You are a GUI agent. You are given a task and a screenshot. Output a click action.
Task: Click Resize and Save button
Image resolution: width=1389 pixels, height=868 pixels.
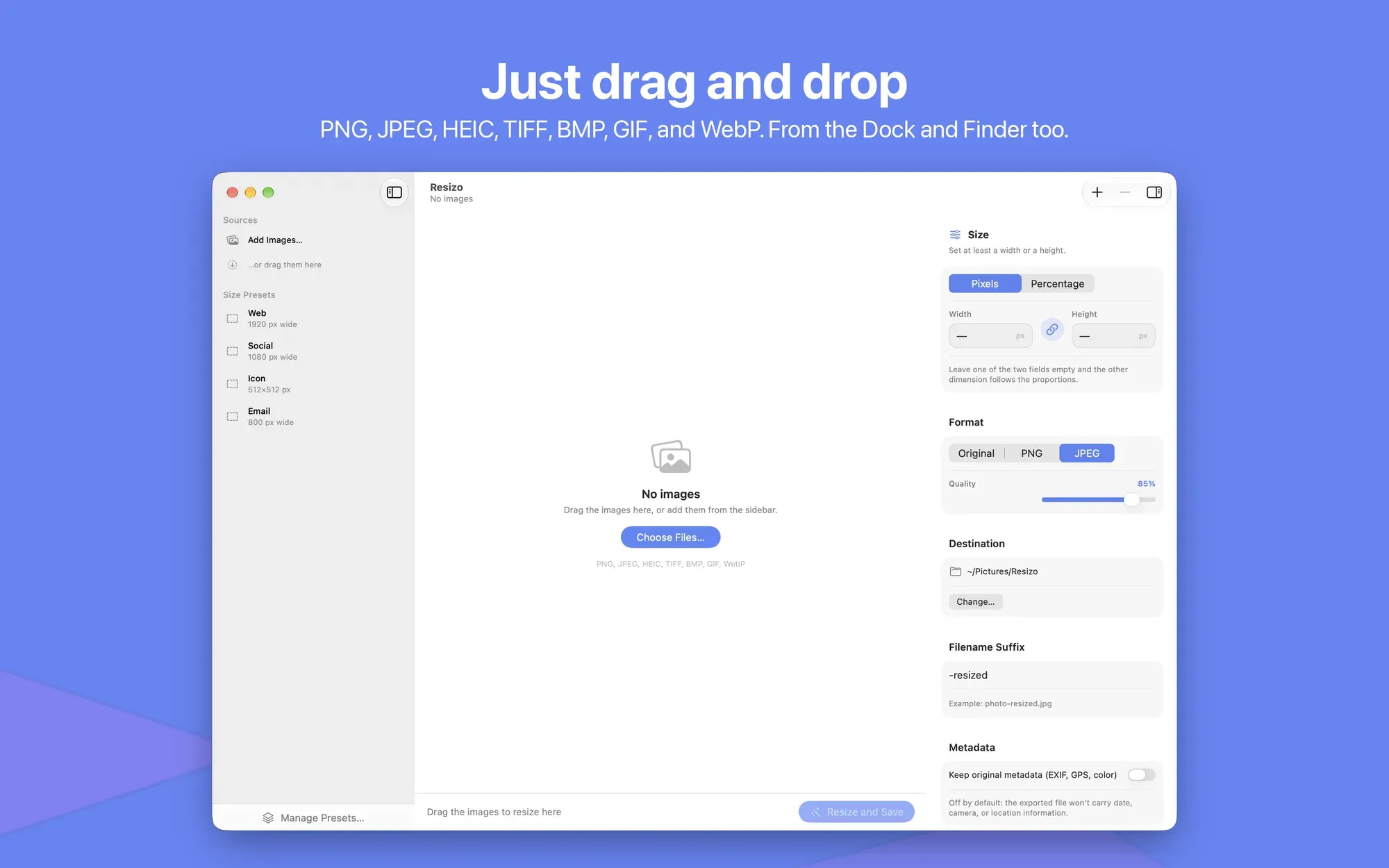856,812
